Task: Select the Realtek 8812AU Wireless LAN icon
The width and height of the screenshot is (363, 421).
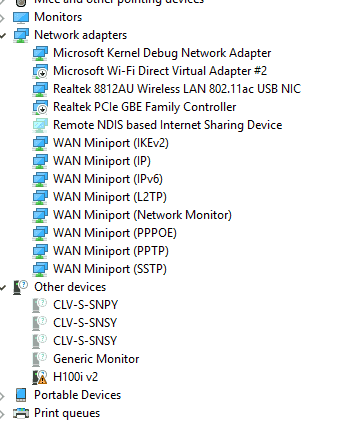Action: tap(40, 89)
